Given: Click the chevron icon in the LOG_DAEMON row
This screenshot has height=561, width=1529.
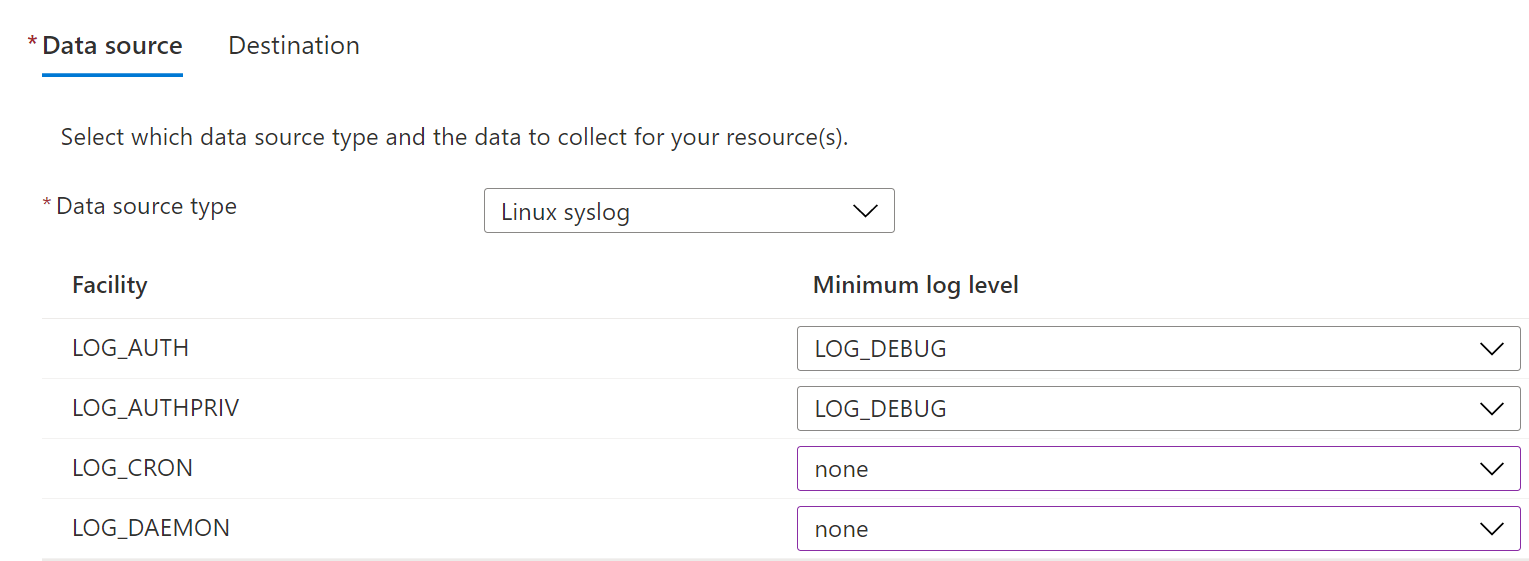Looking at the screenshot, I should coord(1491,529).
